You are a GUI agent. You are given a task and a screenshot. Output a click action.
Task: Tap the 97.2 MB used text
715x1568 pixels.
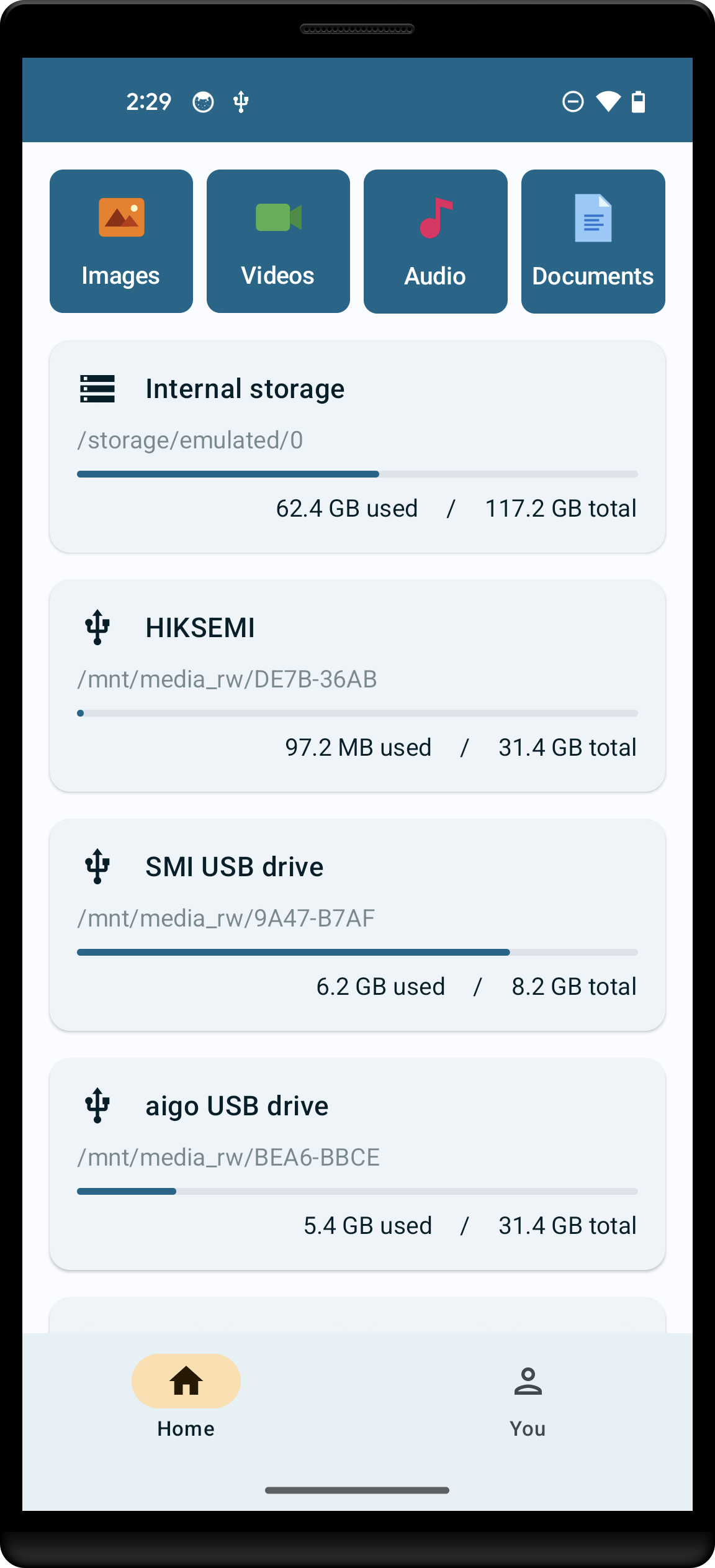tap(358, 748)
